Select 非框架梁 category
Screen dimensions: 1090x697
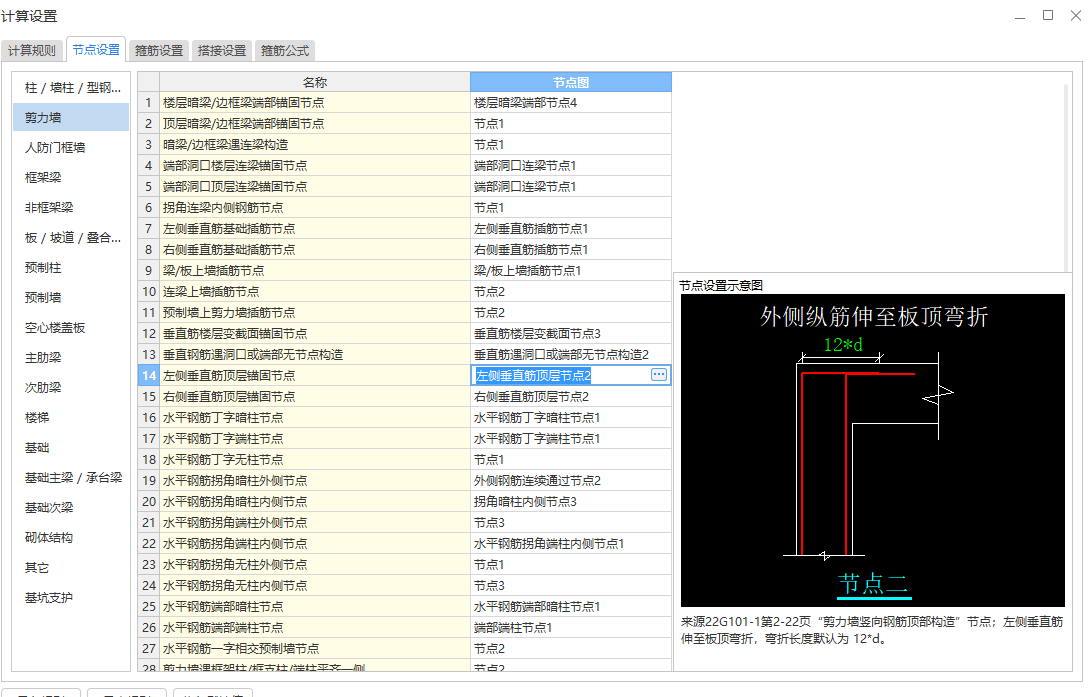coord(72,207)
